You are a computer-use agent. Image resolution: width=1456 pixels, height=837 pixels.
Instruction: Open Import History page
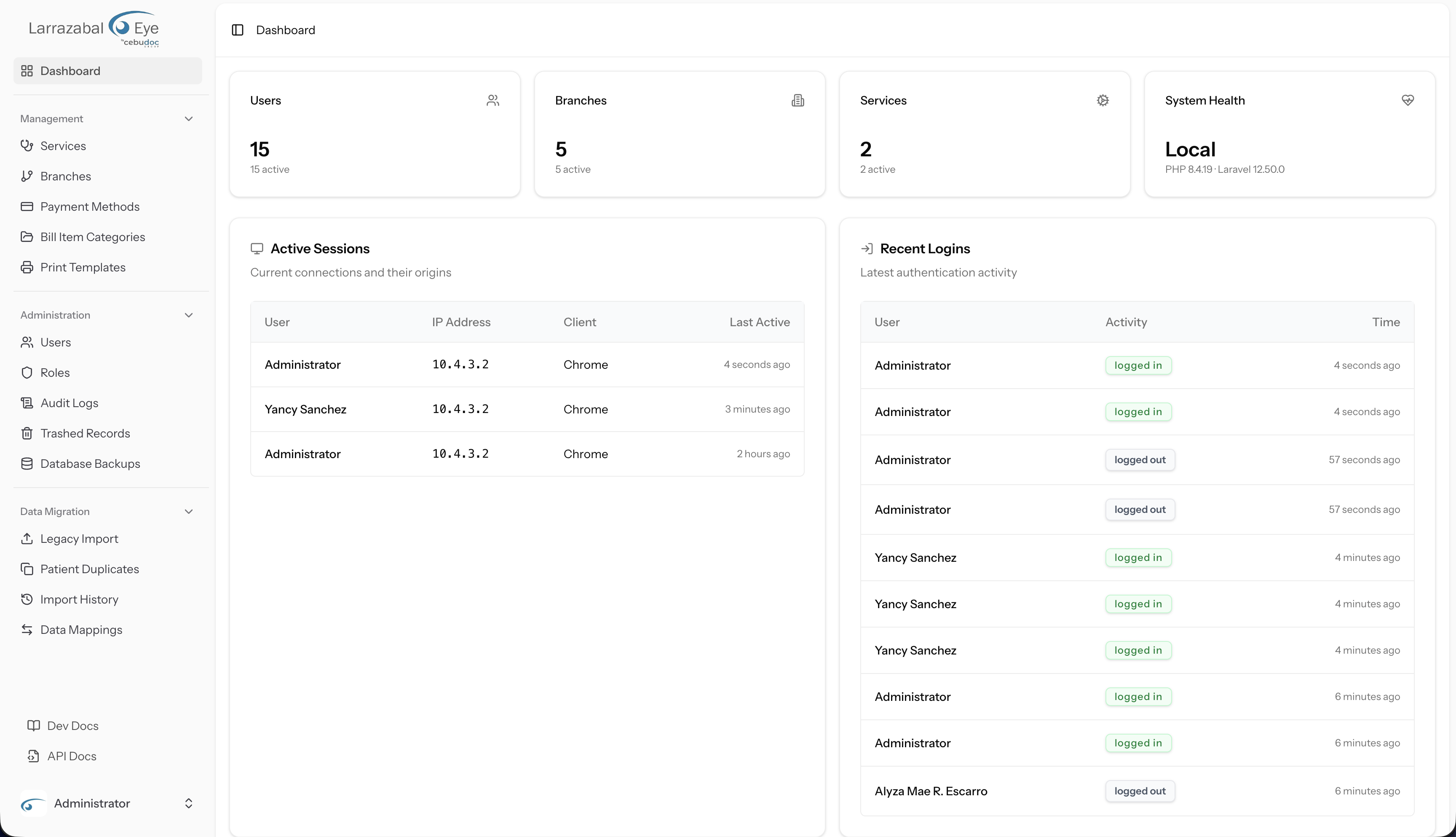[x=108, y=600]
